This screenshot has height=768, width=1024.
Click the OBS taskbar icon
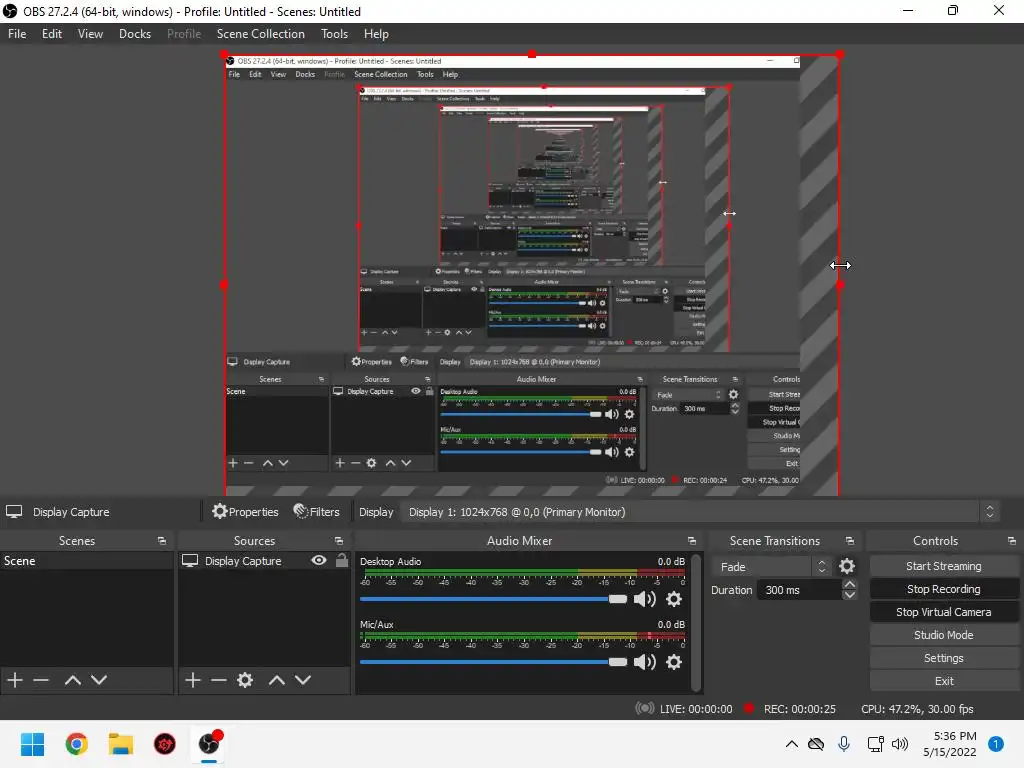coord(209,744)
